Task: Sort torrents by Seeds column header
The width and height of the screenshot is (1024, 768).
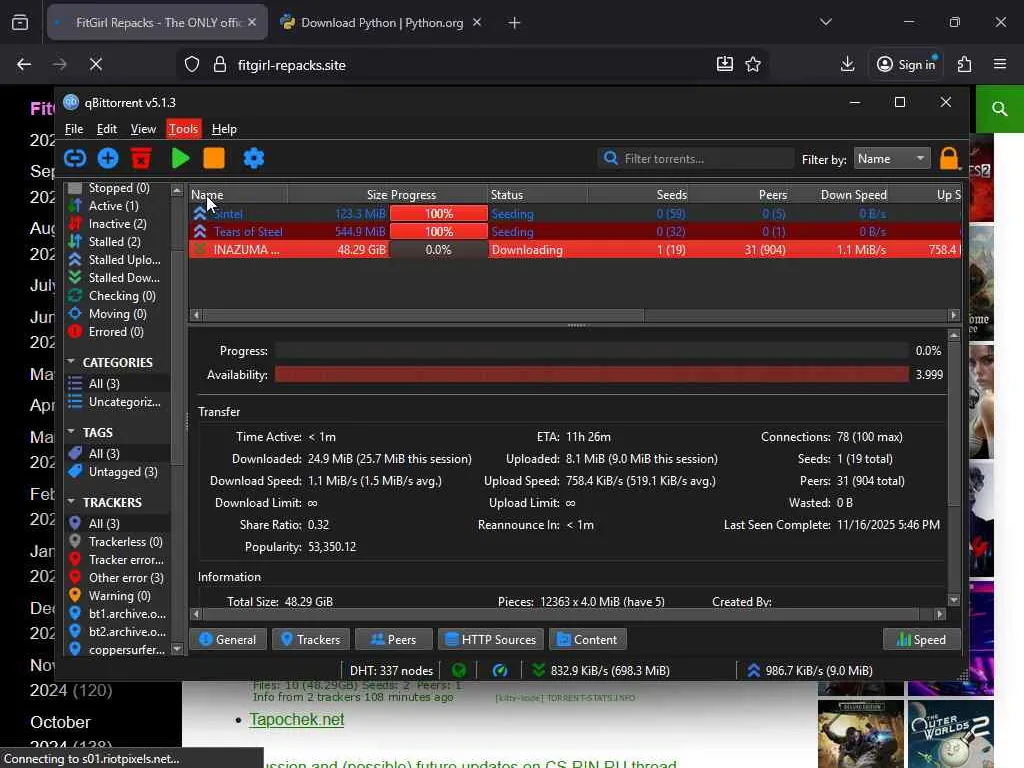Action: (x=638, y=195)
